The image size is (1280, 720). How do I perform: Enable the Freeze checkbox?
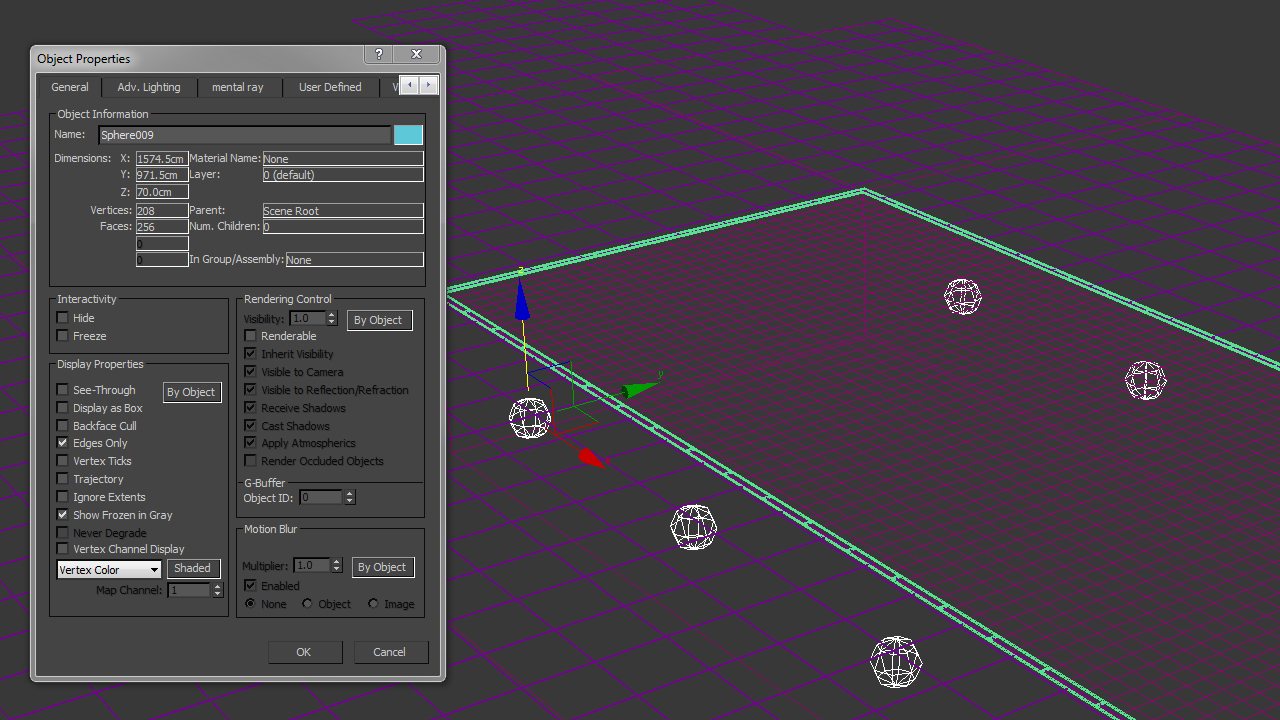click(63, 336)
